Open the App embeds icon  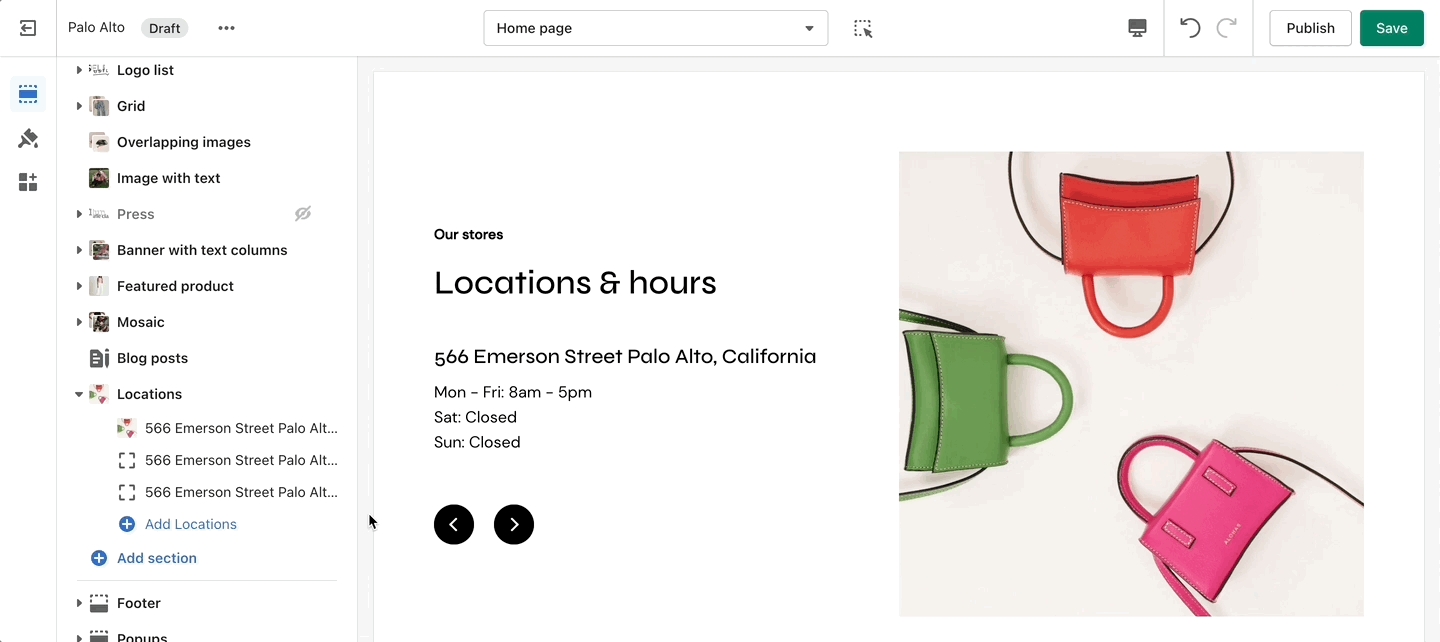tap(28, 182)
